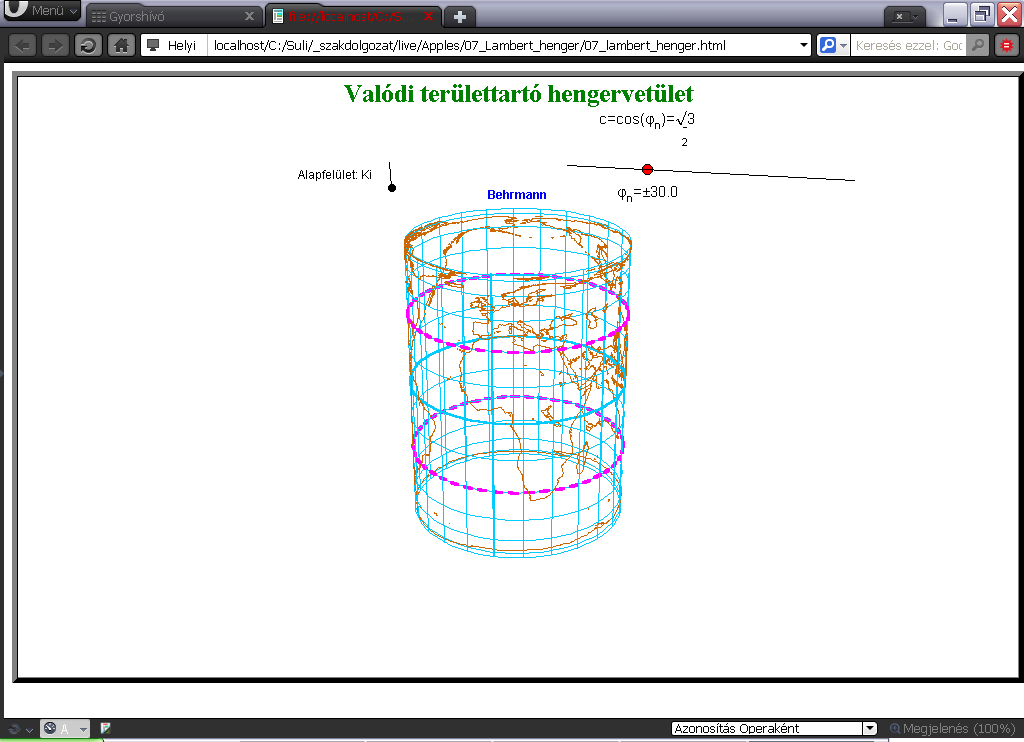Click the Keresés ezzel search field

(908, 46)
